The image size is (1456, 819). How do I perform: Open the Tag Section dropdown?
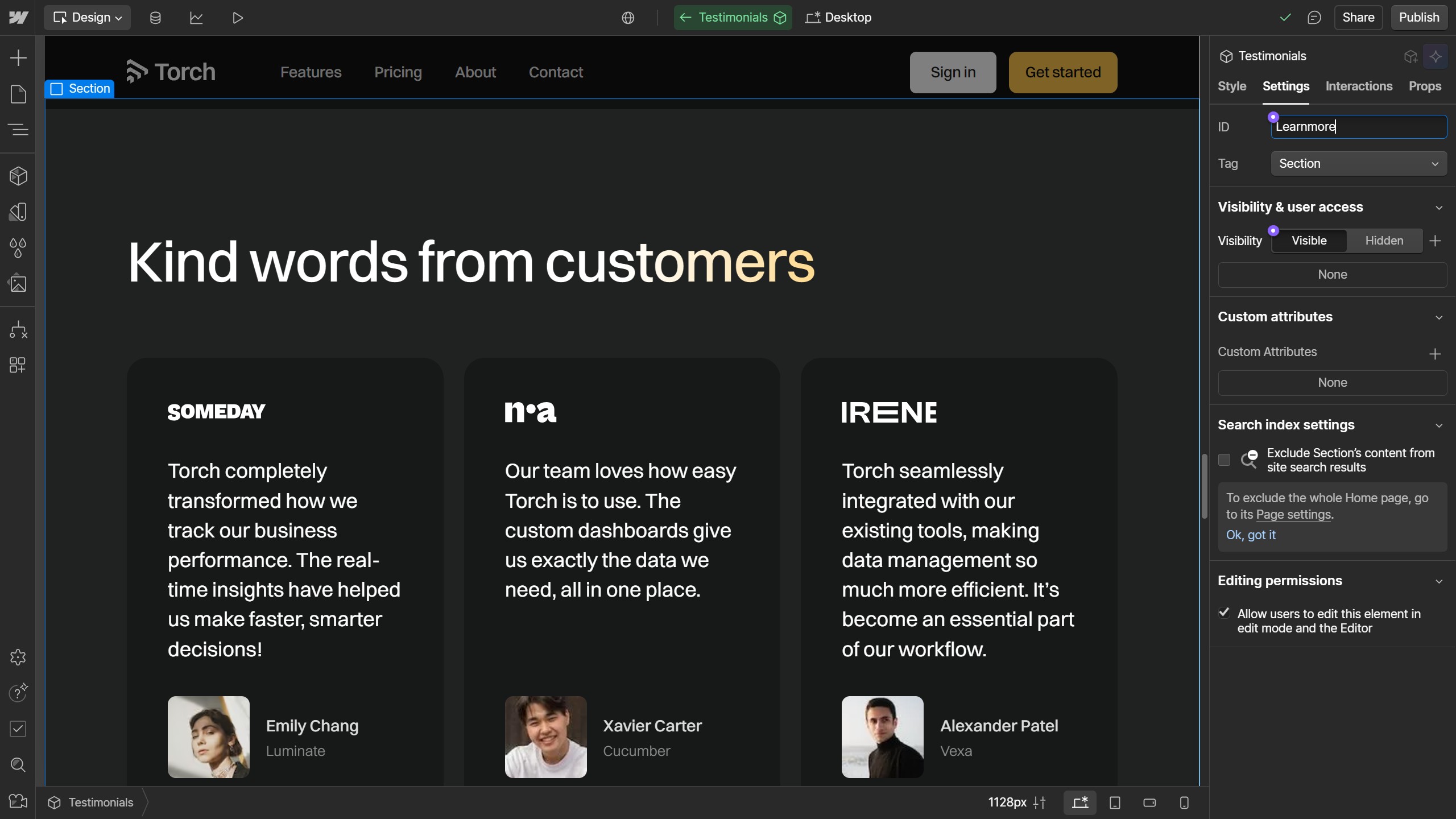(x=1358, y=164)
